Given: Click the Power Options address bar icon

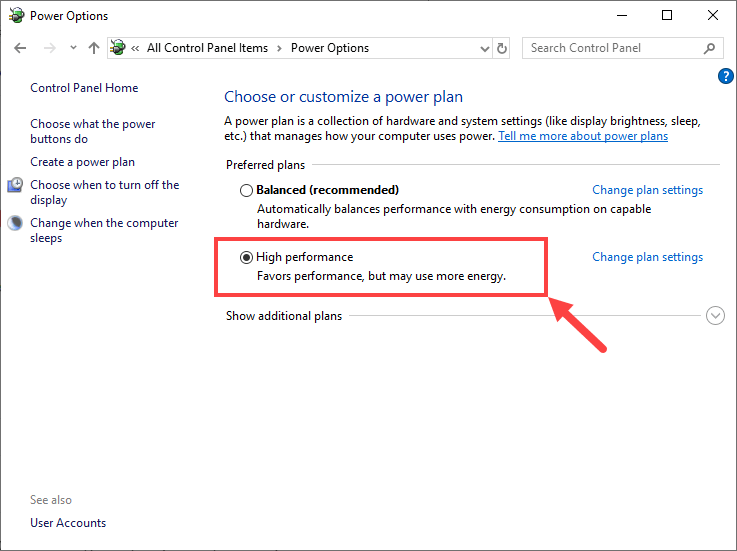Looking at the screenshot, I should (118, 47).
